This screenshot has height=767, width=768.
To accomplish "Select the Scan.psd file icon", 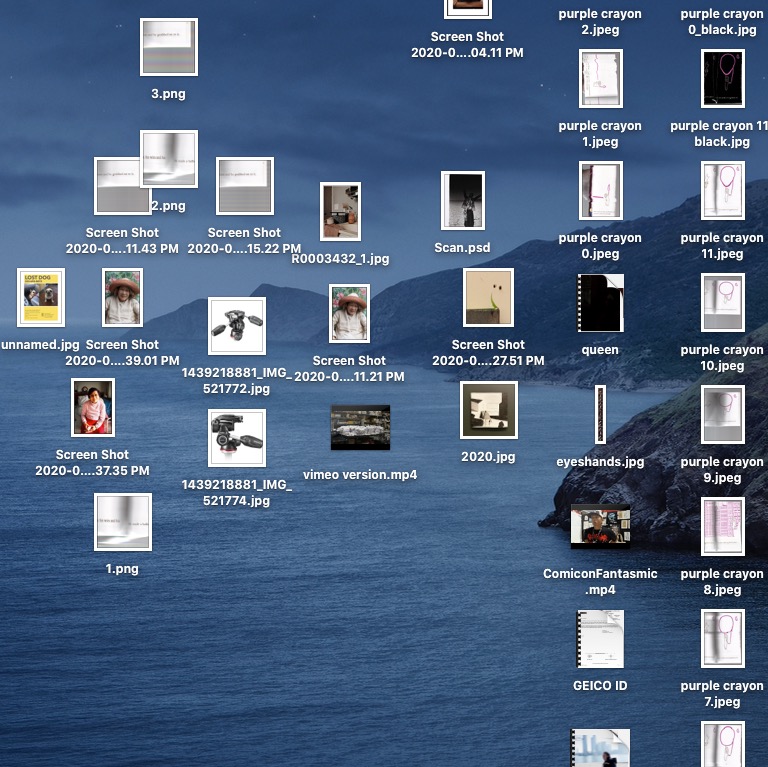I will [x=463, y=200].
